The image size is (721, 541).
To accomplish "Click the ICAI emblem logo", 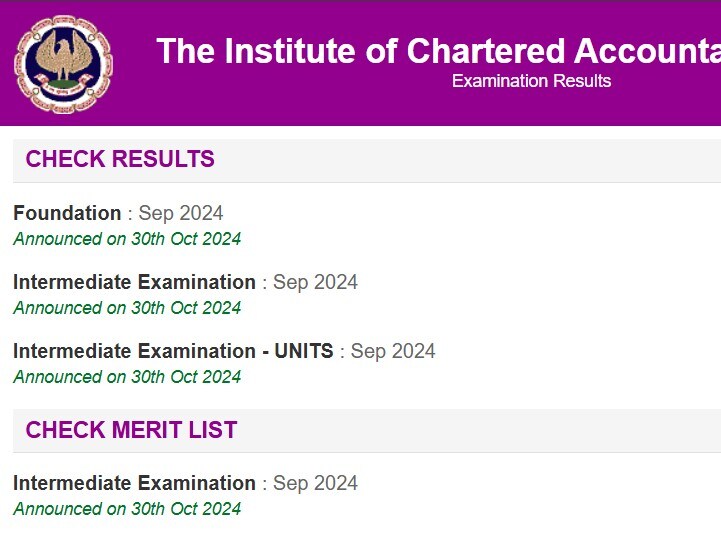I will (62, 63).
